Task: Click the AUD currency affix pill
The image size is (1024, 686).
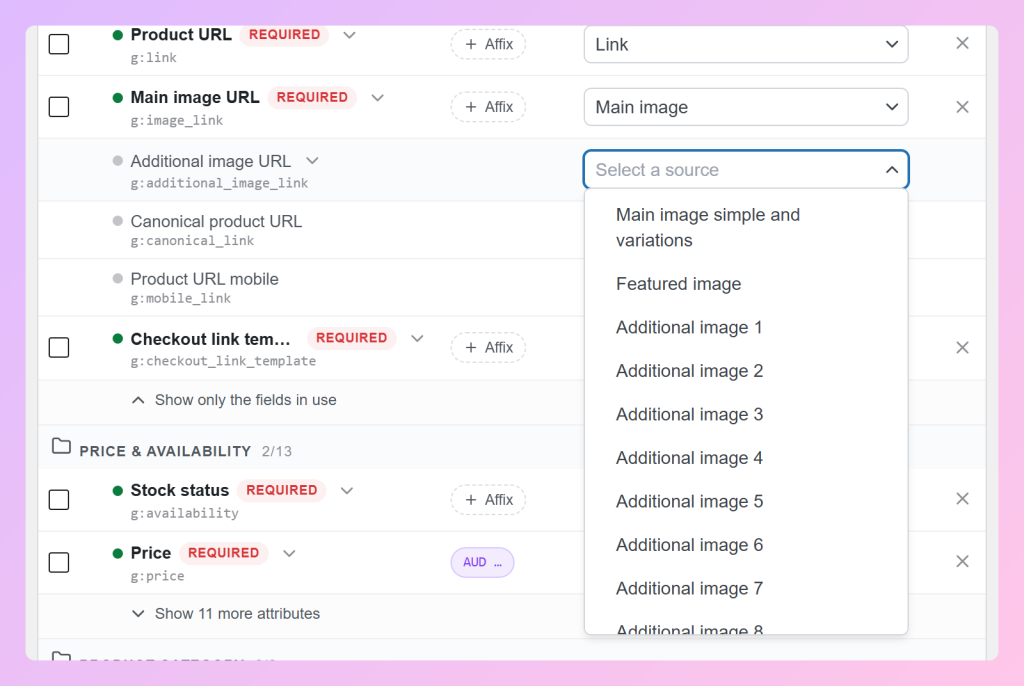Action: [x=482, y=563]
